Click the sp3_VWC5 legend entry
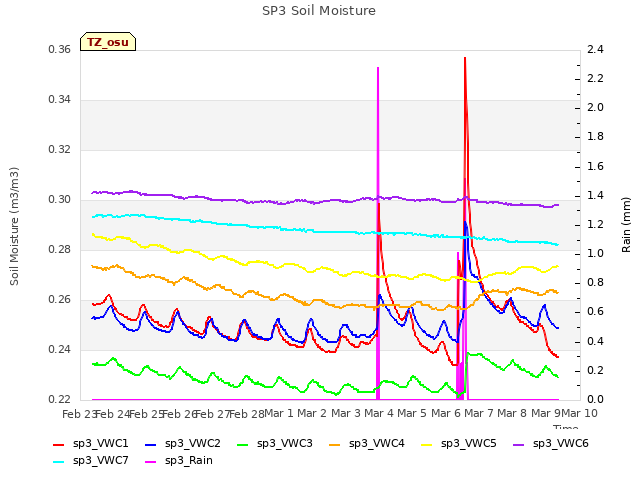The height and width of the screenshot is (480, 640). click(459, 443)
